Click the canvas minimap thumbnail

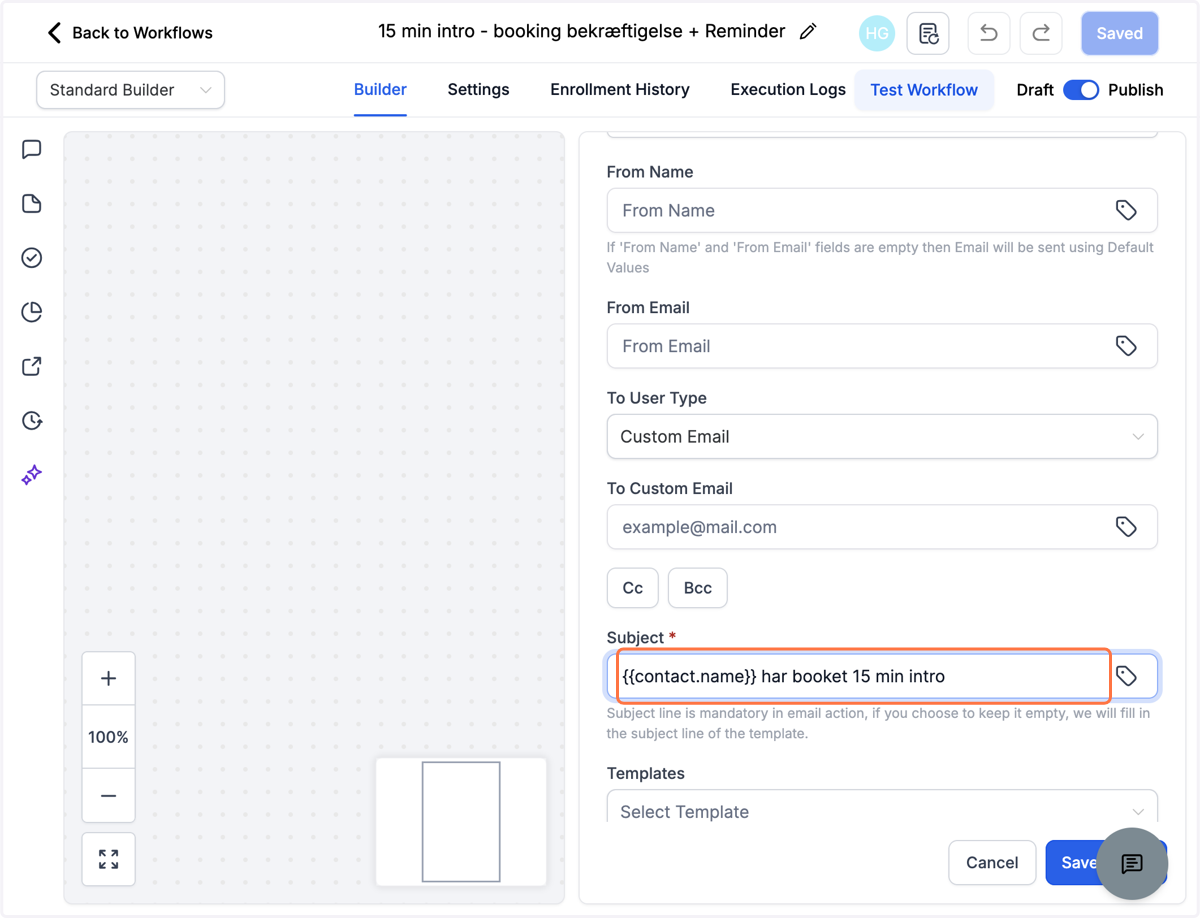pyautogui.click(x=461, y=821)
